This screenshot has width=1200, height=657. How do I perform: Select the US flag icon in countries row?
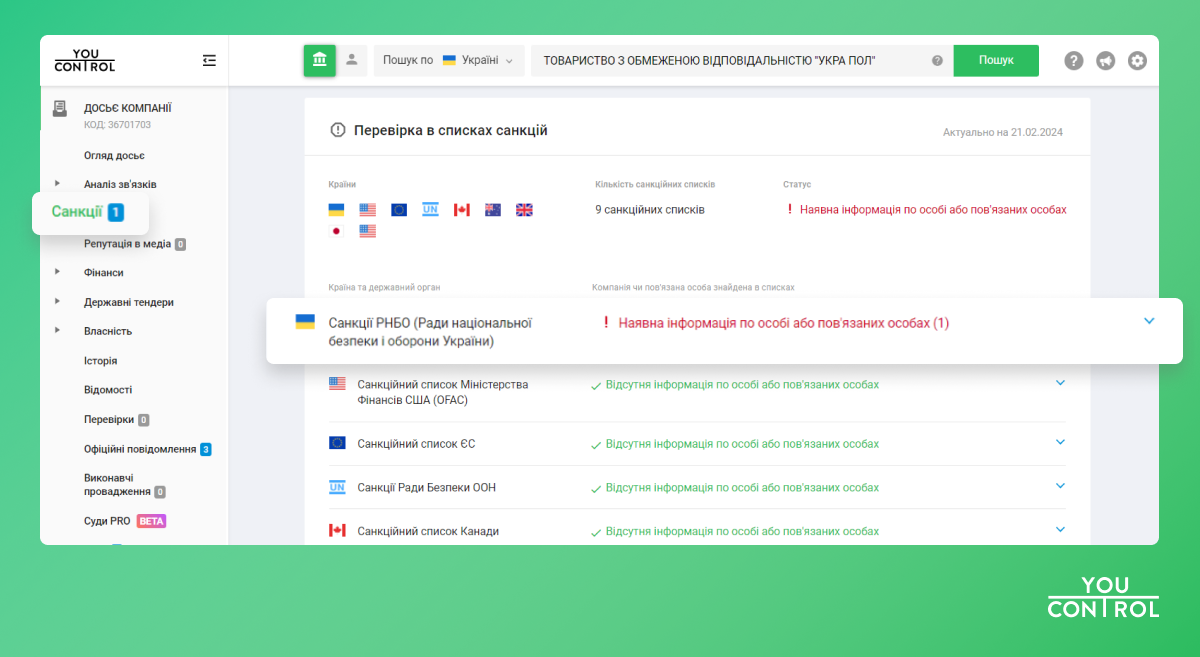[366, 209]
